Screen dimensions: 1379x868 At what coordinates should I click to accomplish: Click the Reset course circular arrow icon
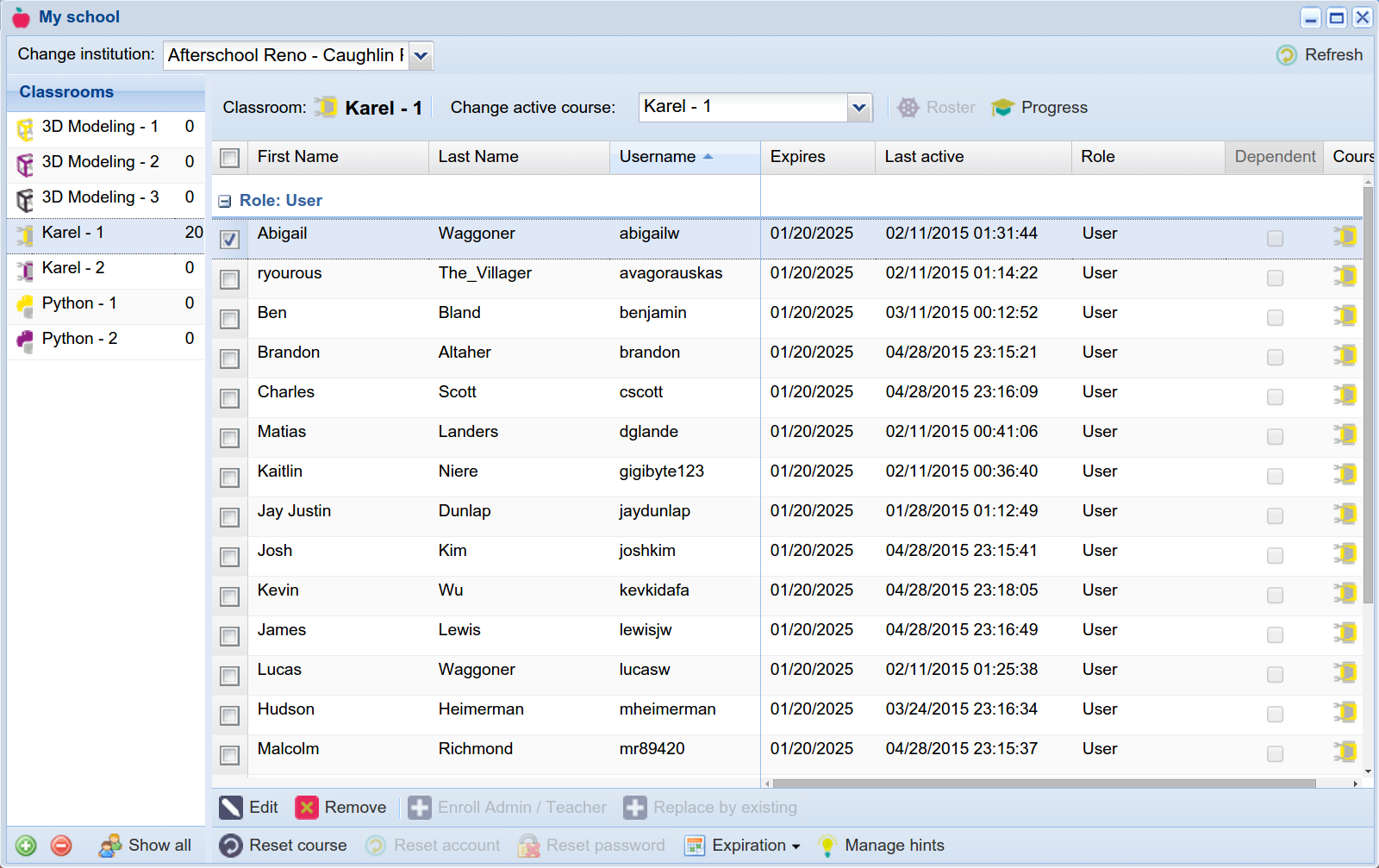pyautogui.click(x=230, y=845)
